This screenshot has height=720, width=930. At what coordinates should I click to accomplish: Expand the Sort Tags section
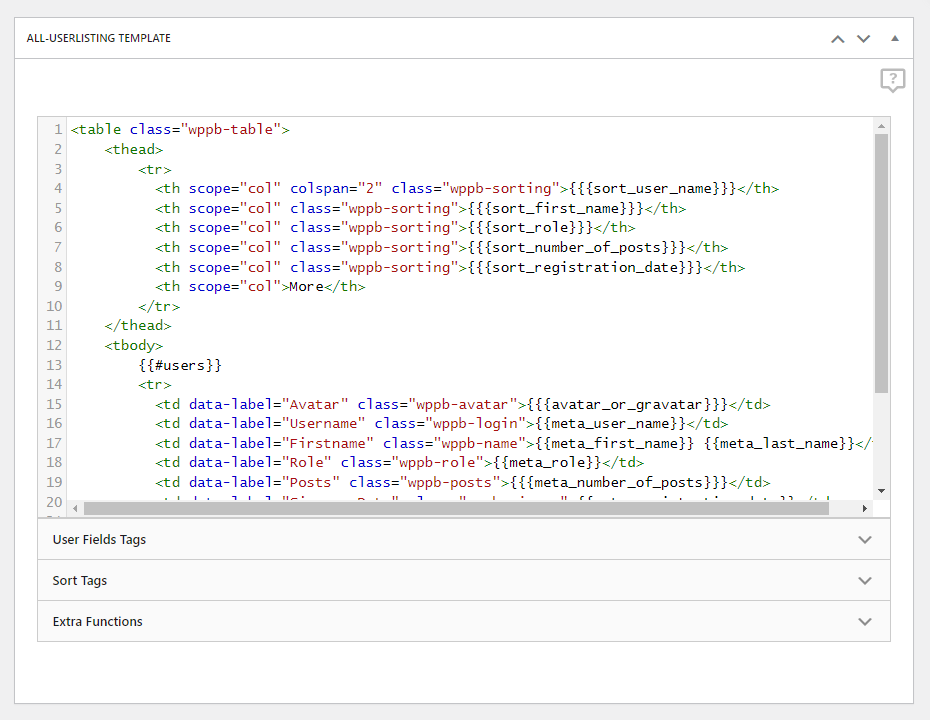[464, 581]
